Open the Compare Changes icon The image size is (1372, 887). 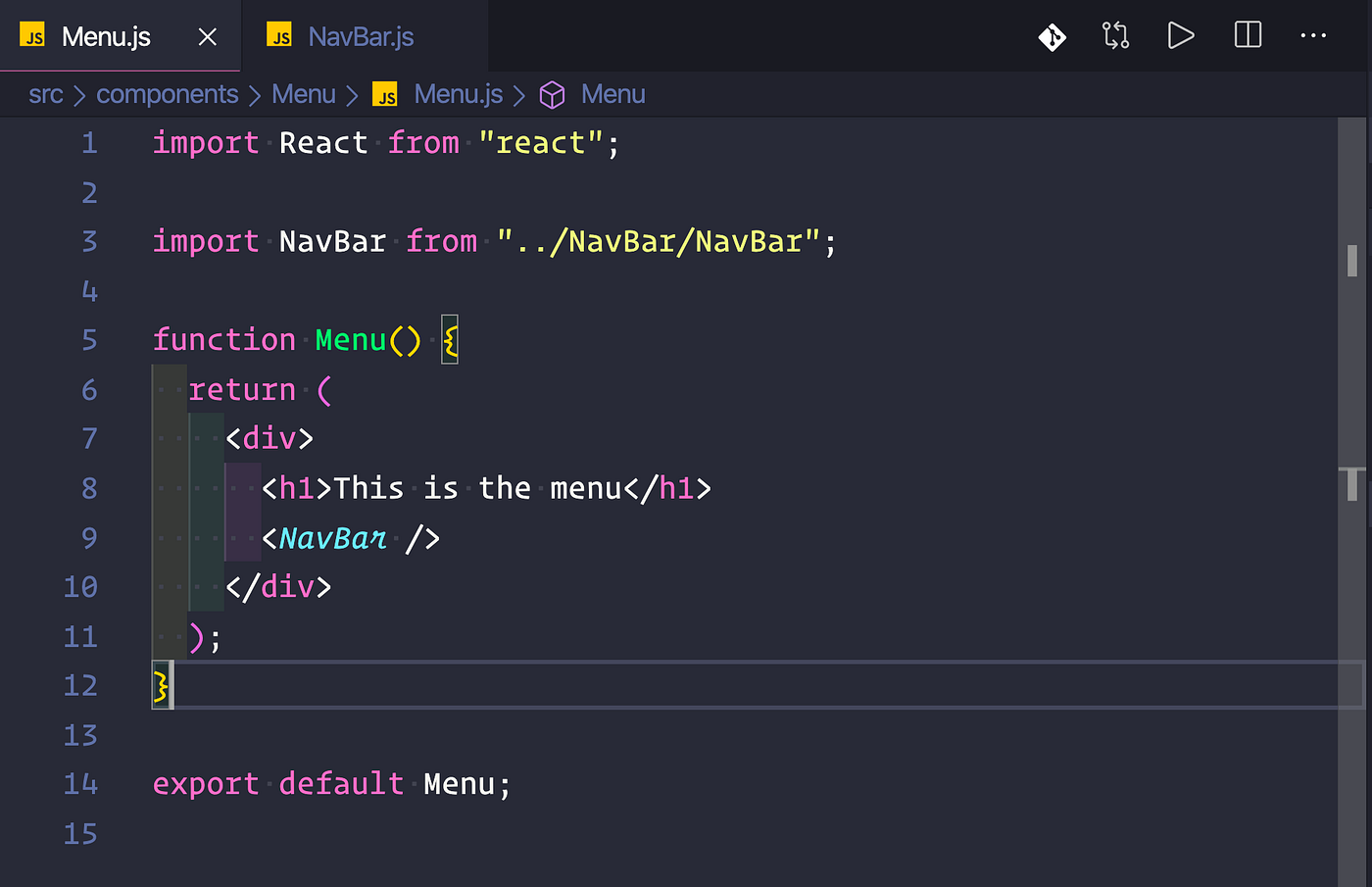coord(1115,35)
